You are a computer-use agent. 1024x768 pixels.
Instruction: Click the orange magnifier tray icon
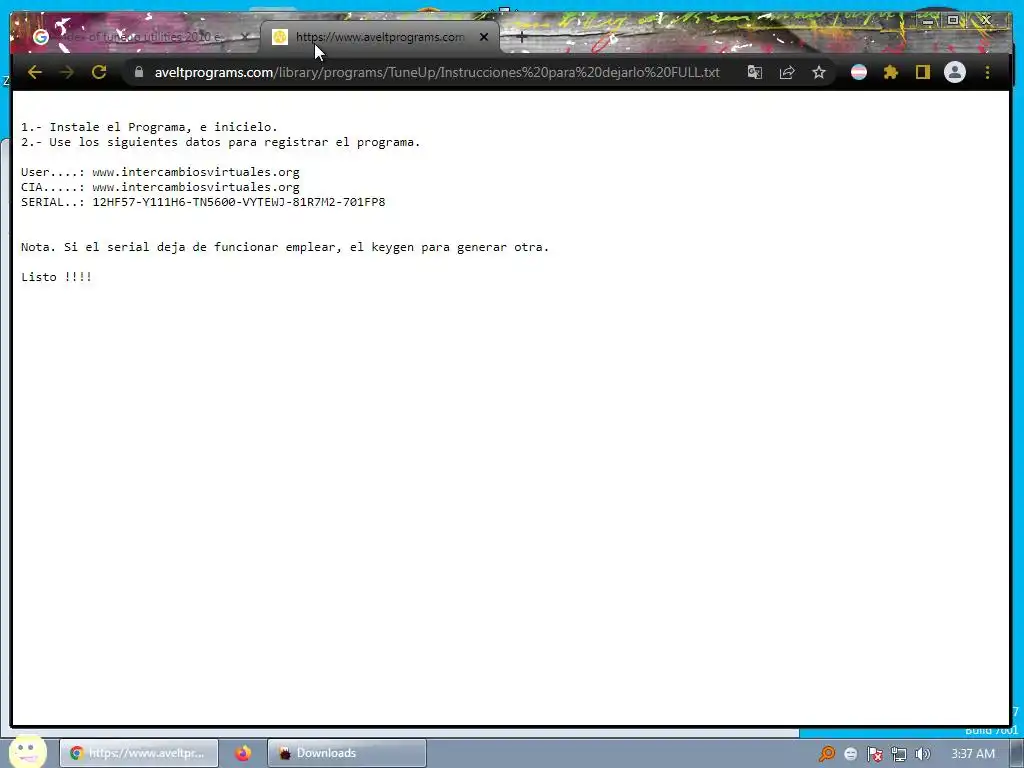click(827, 754)
